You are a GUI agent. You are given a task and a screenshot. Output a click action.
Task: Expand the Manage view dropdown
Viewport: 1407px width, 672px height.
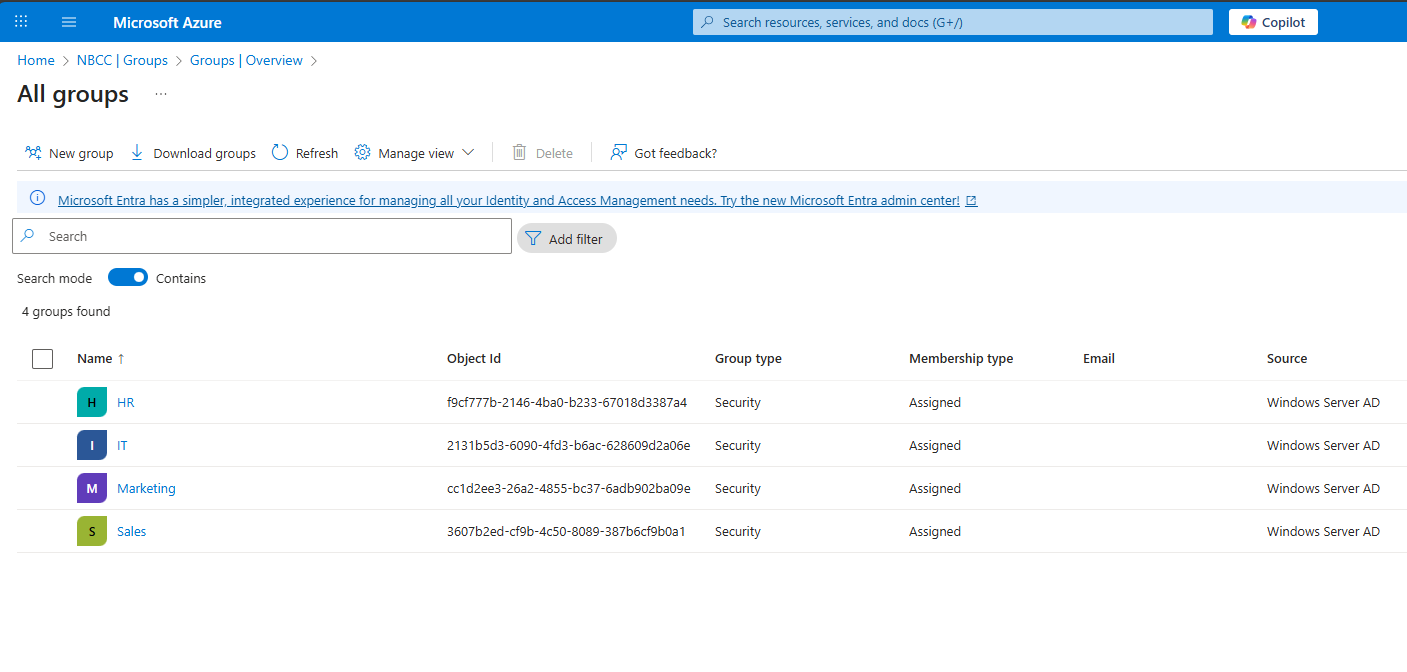[415, 153]
